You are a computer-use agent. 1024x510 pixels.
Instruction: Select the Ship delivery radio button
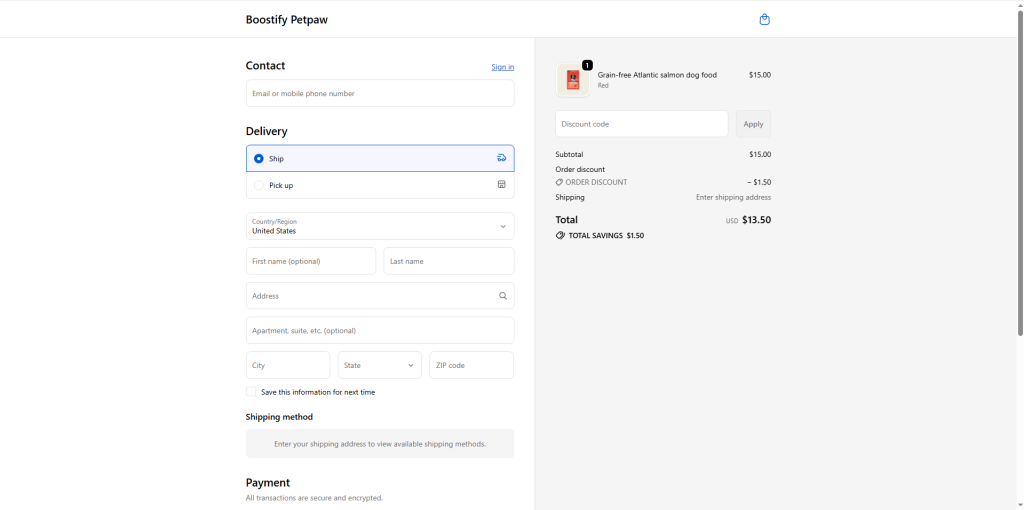[259, 158]
